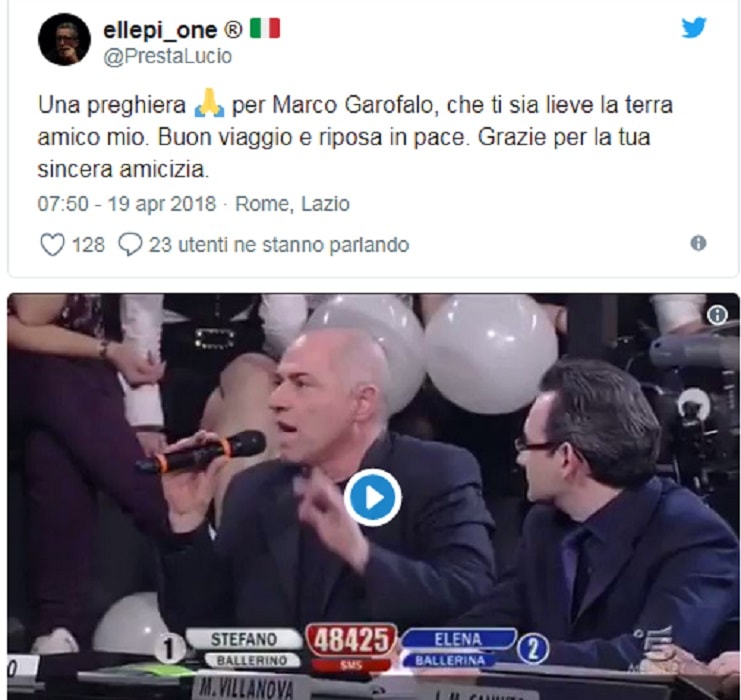
Task: Click the STEFANO ballerino label in video
Action: [x=243, y=648]
